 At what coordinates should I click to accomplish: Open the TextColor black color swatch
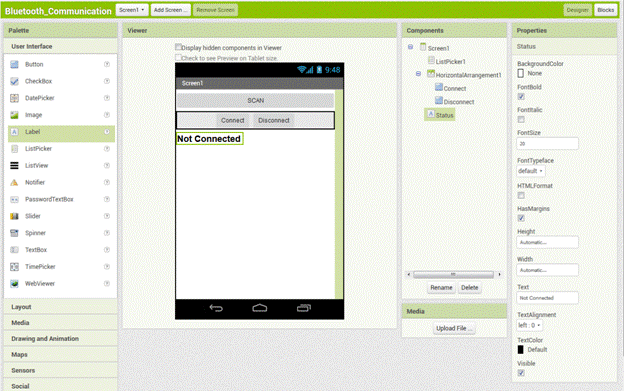521,350
